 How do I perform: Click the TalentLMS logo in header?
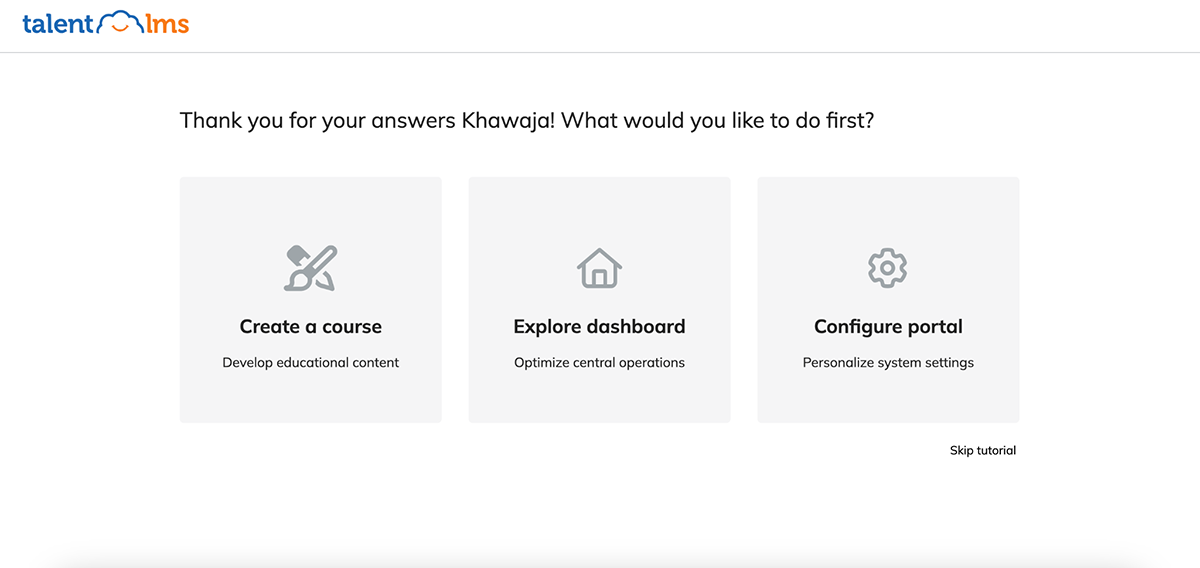pos(105,24)
